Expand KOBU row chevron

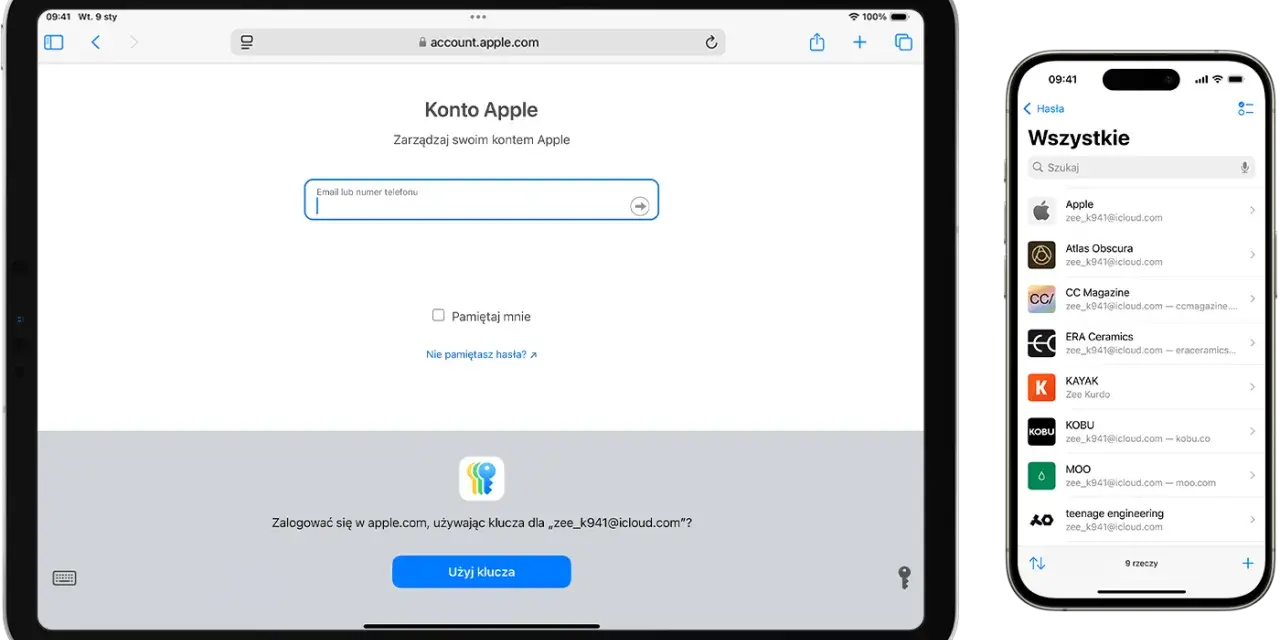pyautogui.click(x=1252, y=431)
